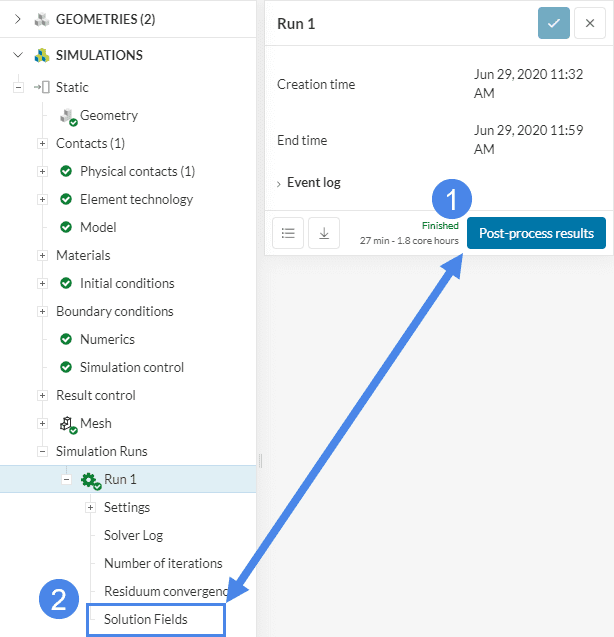Expand the Geometries (2) section
The image size is (614, 637).
(17, 19)
